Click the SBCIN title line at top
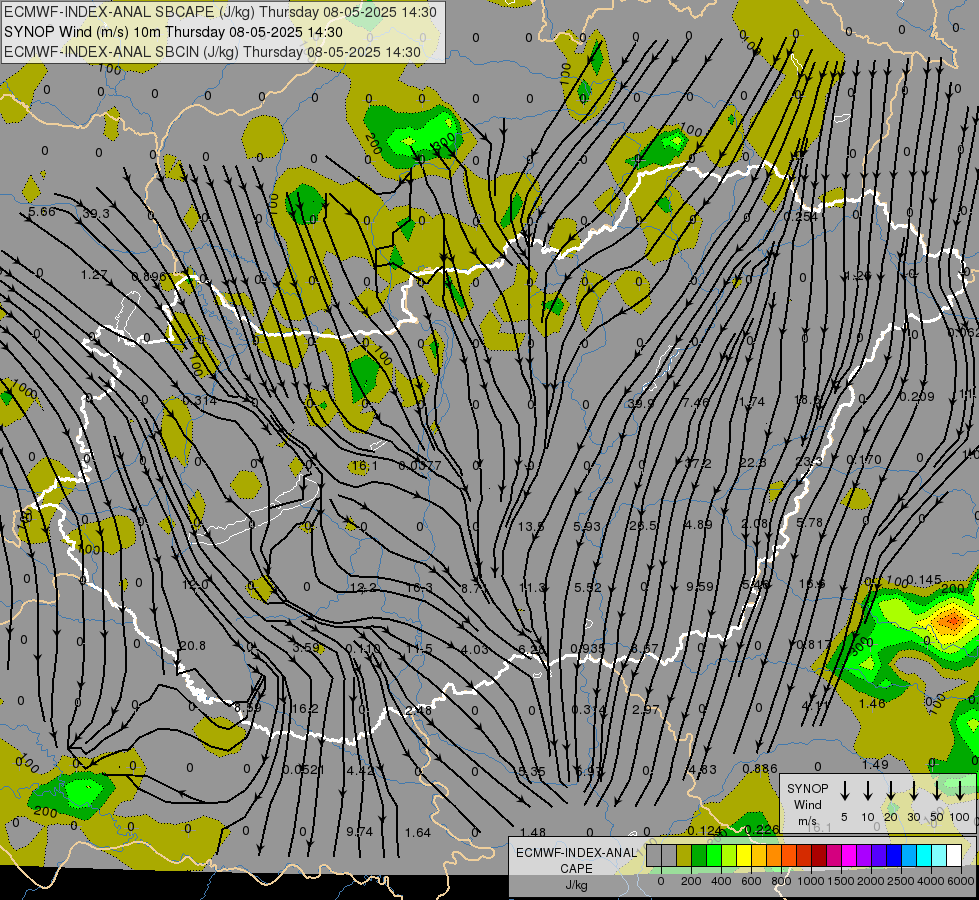 pos(212,52)
